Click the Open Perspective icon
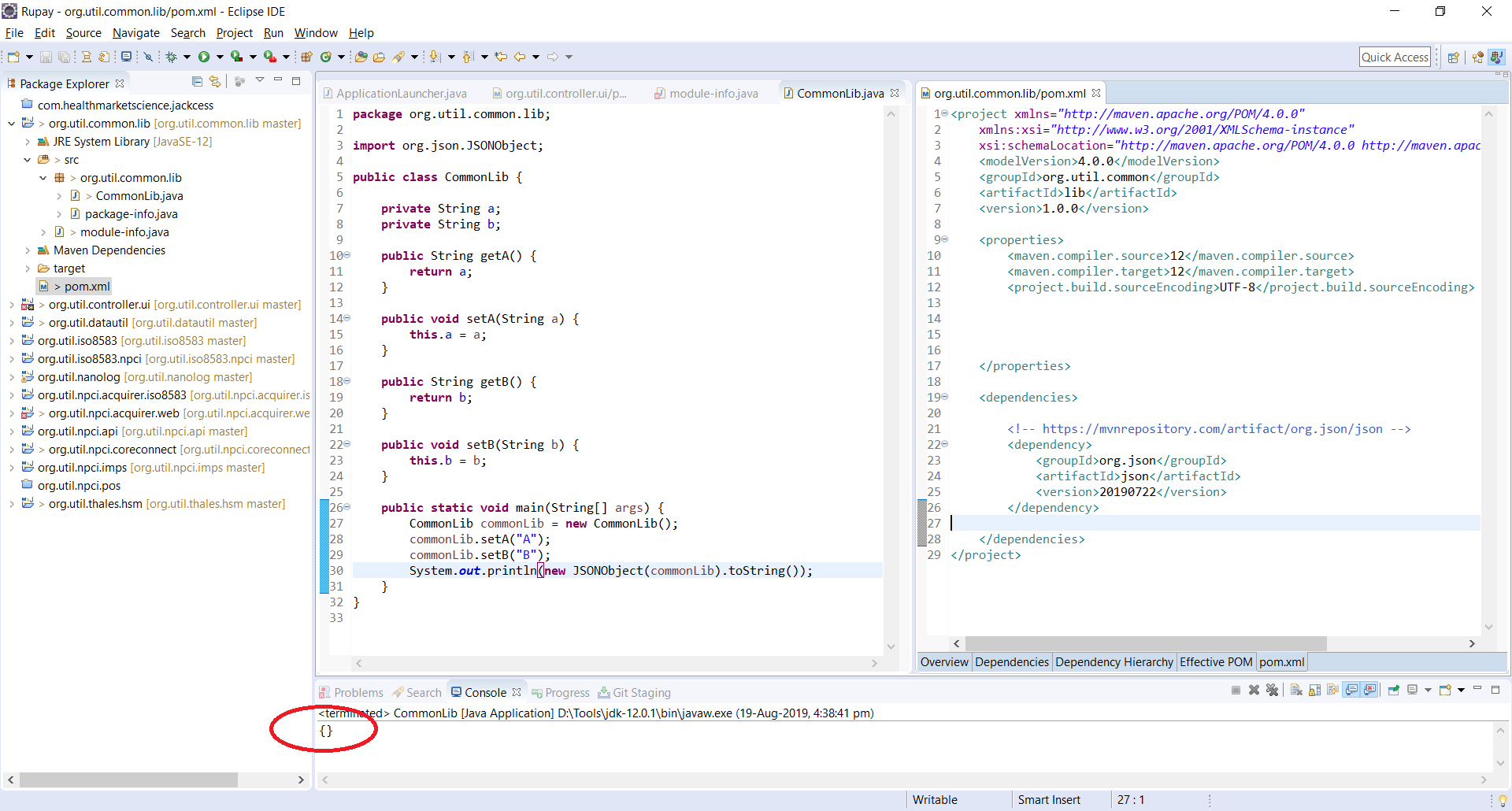 [x=1454, y=57]
